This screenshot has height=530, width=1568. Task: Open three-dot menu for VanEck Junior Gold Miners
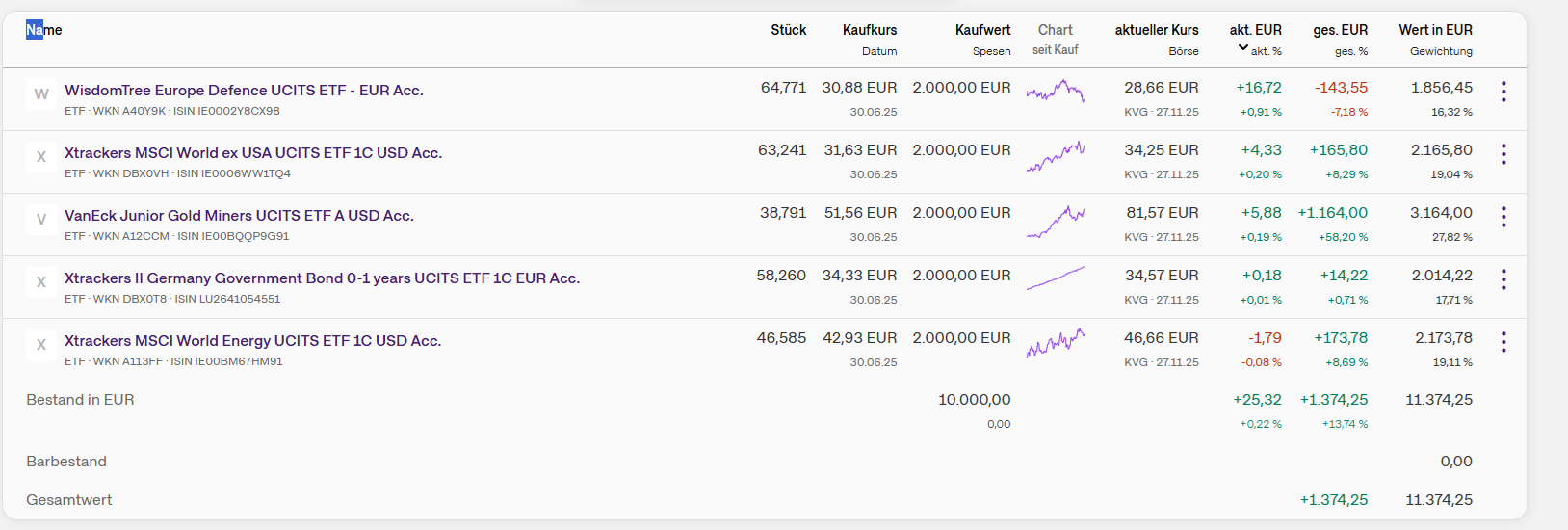tap(1503, 217)
